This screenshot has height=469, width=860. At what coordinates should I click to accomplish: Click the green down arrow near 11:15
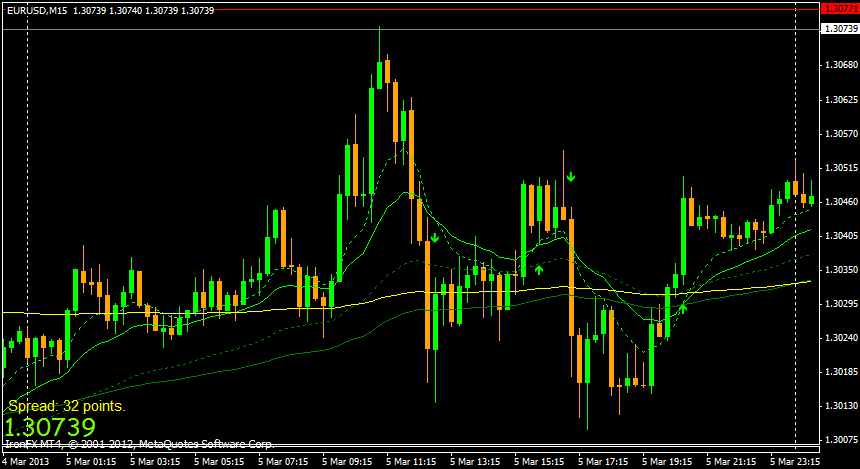(x=435, y=238)
